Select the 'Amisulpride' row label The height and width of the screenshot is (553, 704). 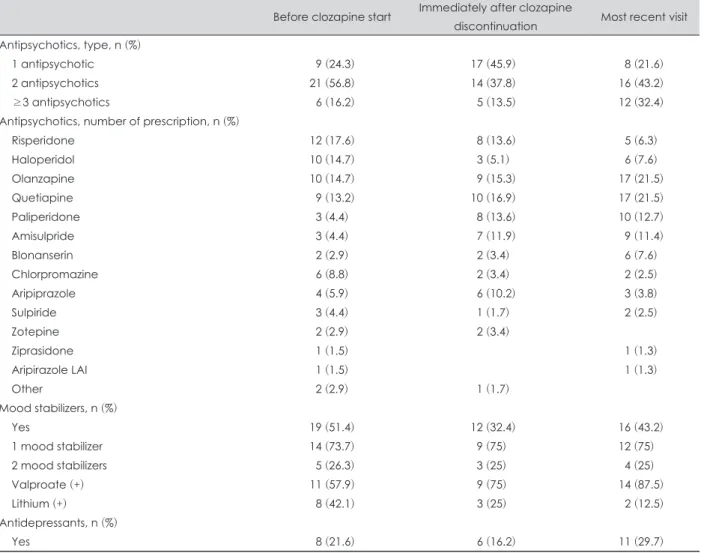click(43, 236)
